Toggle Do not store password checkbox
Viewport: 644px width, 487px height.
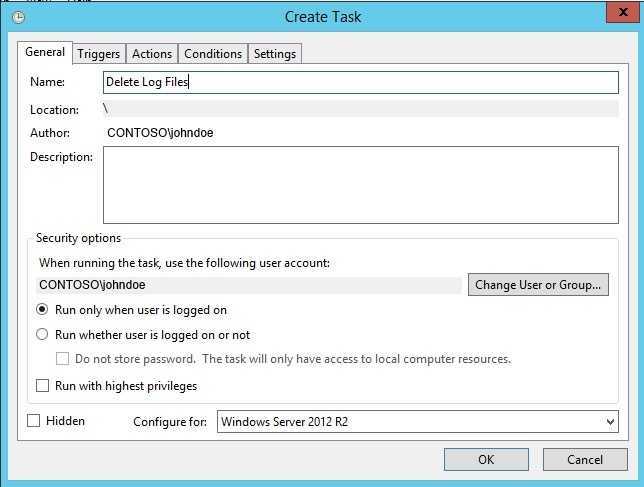(62, 359)
